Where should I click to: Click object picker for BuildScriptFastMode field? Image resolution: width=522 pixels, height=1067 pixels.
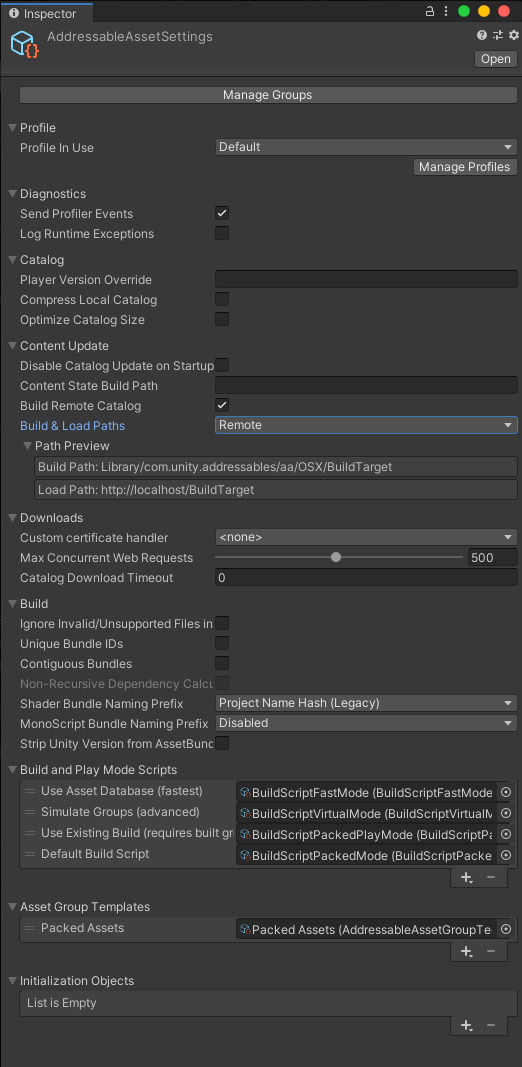506,792
